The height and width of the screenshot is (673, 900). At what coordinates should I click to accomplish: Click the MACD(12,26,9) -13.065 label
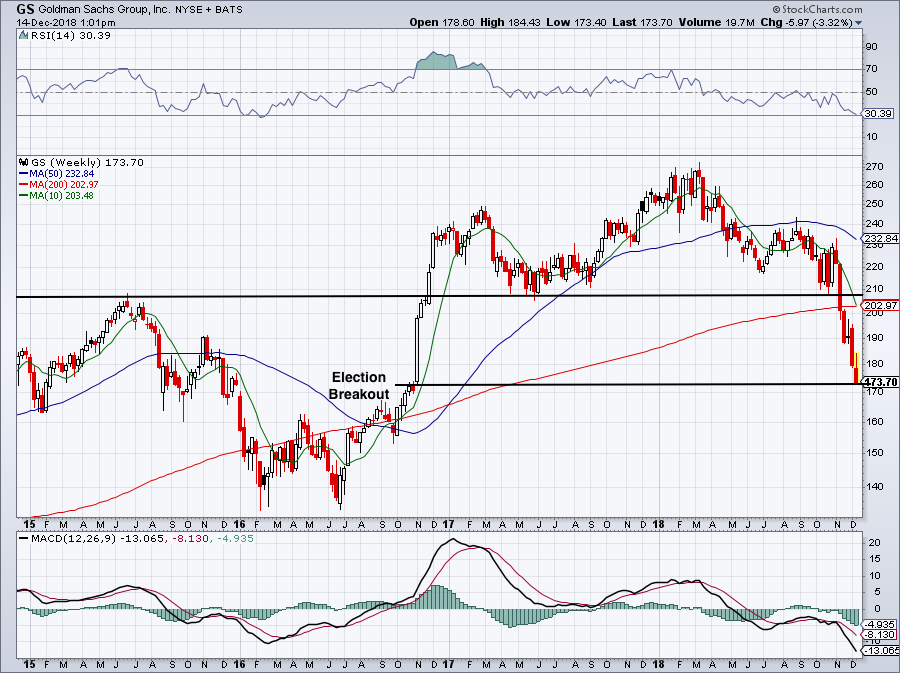point(98,539)
